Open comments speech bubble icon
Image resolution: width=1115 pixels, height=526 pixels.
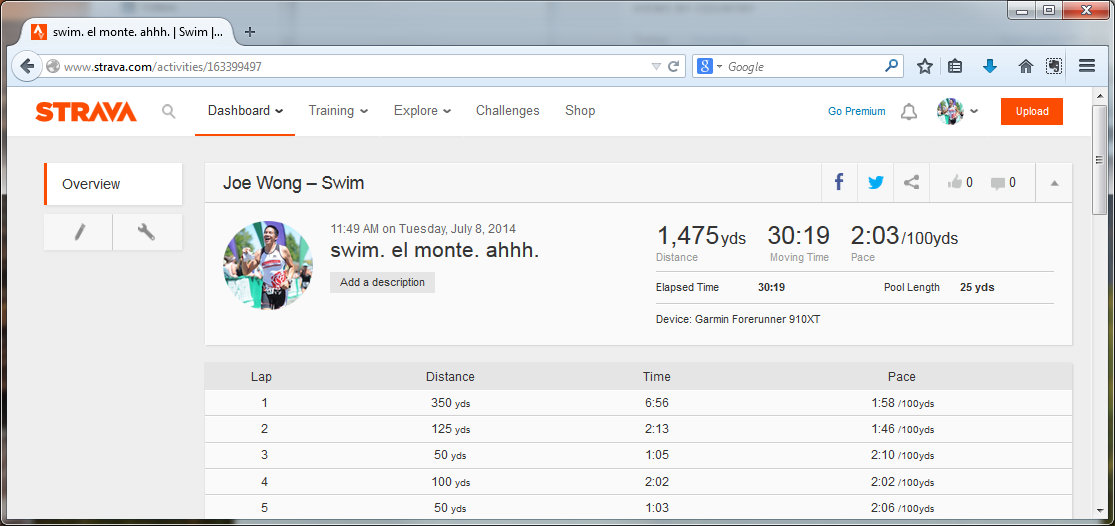(1002, 183)
